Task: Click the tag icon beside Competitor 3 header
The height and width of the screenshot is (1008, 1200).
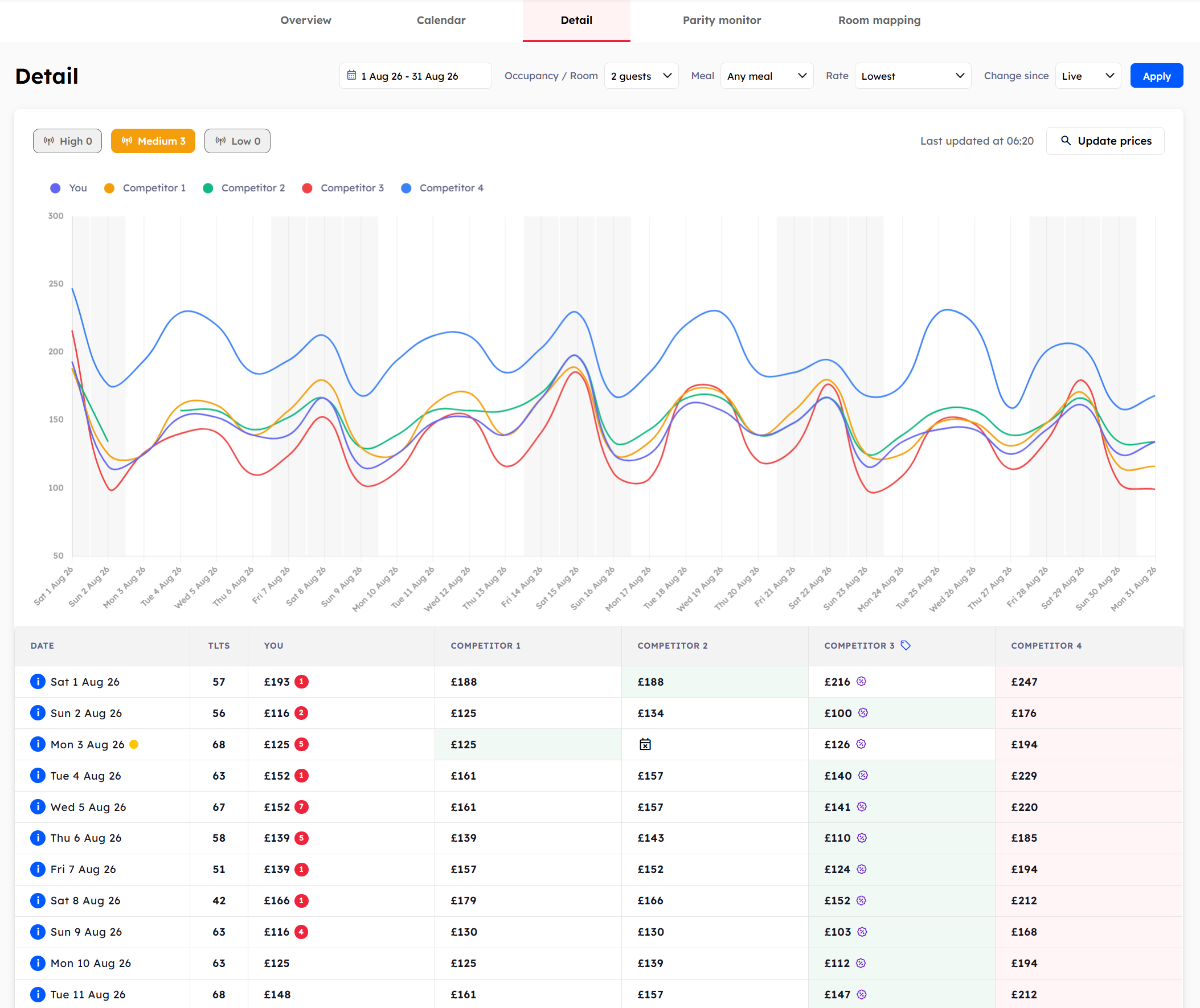Action: point(906,645)
